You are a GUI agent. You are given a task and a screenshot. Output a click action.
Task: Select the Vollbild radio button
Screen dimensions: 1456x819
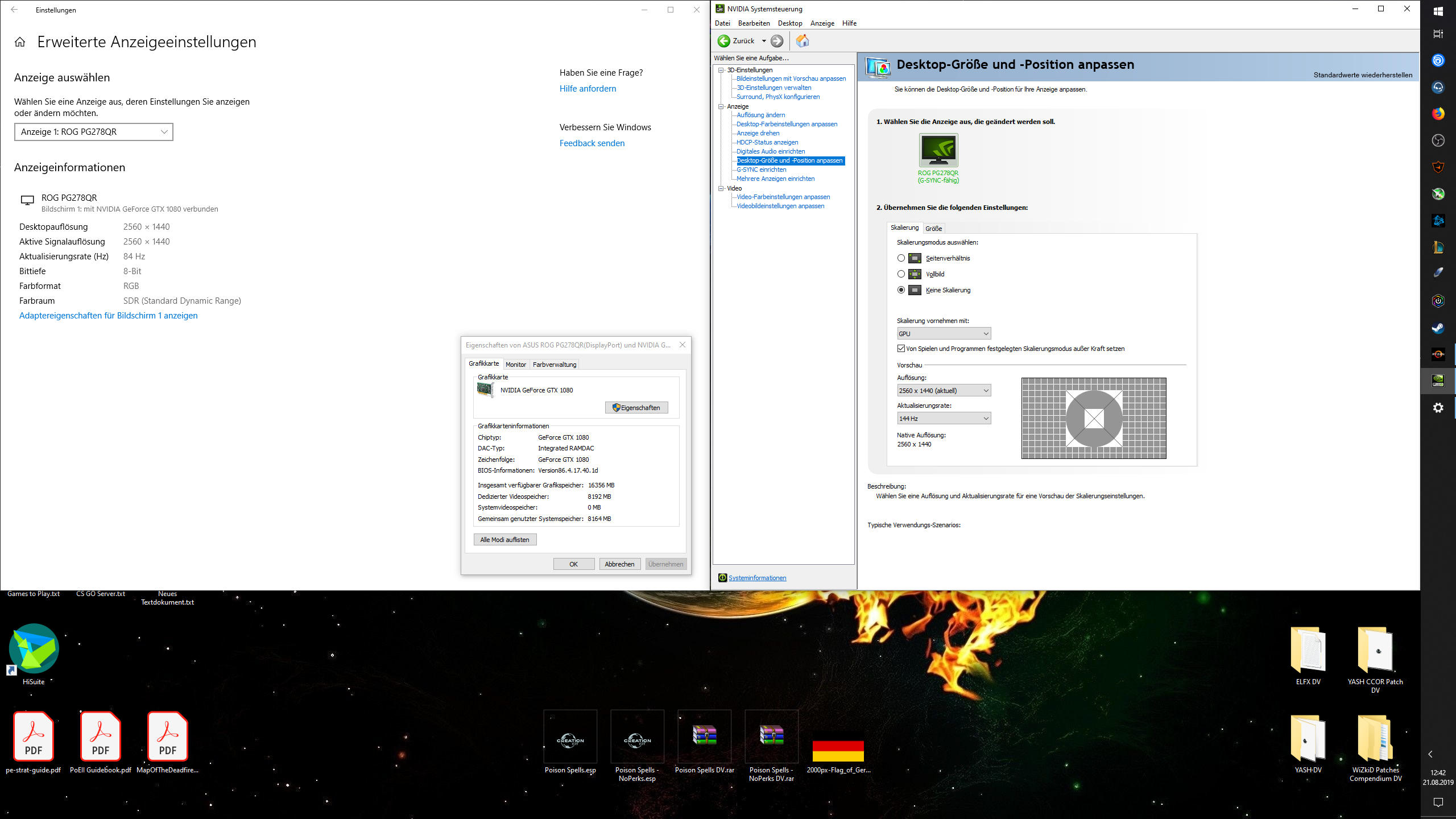[901, 274]
